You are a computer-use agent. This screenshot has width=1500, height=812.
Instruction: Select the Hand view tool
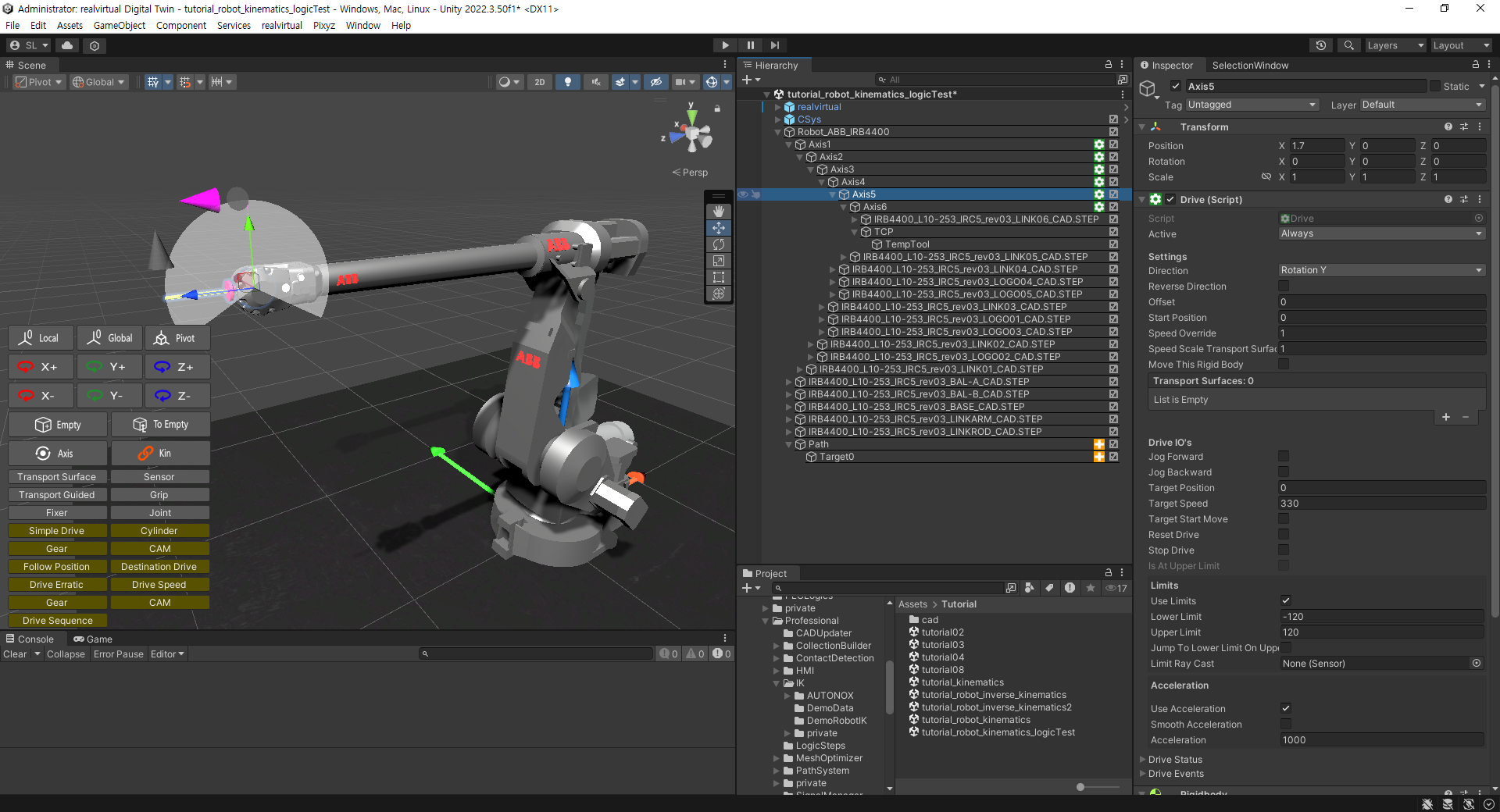point(719,212)
